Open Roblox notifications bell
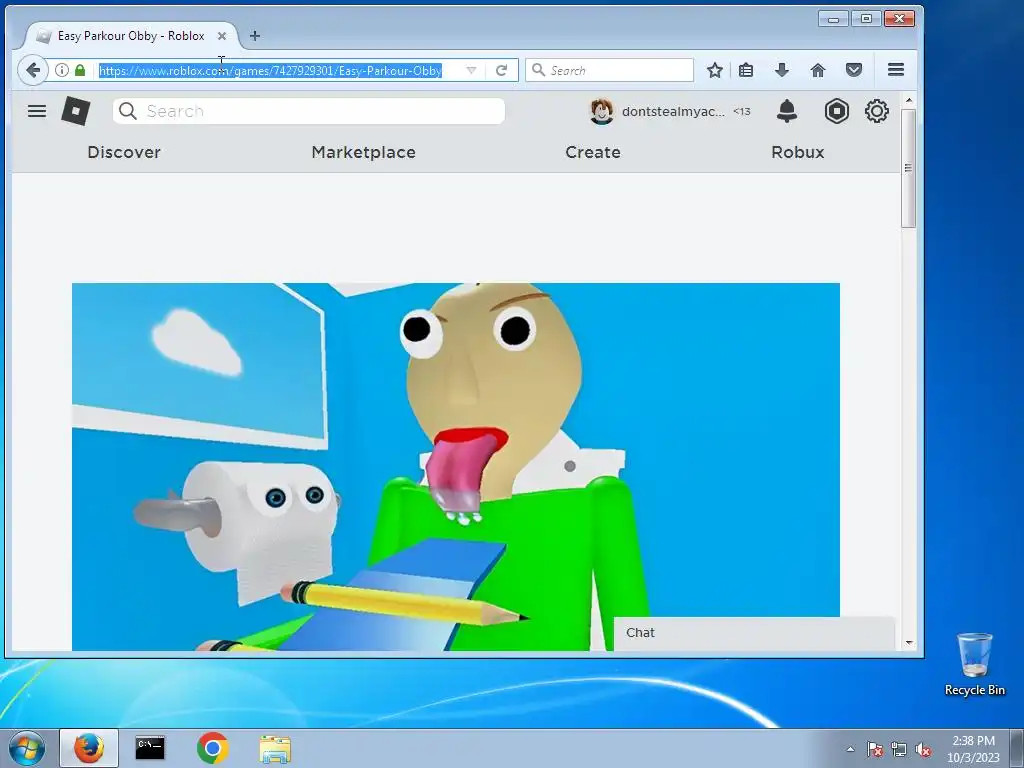 (x=786, y=111)
